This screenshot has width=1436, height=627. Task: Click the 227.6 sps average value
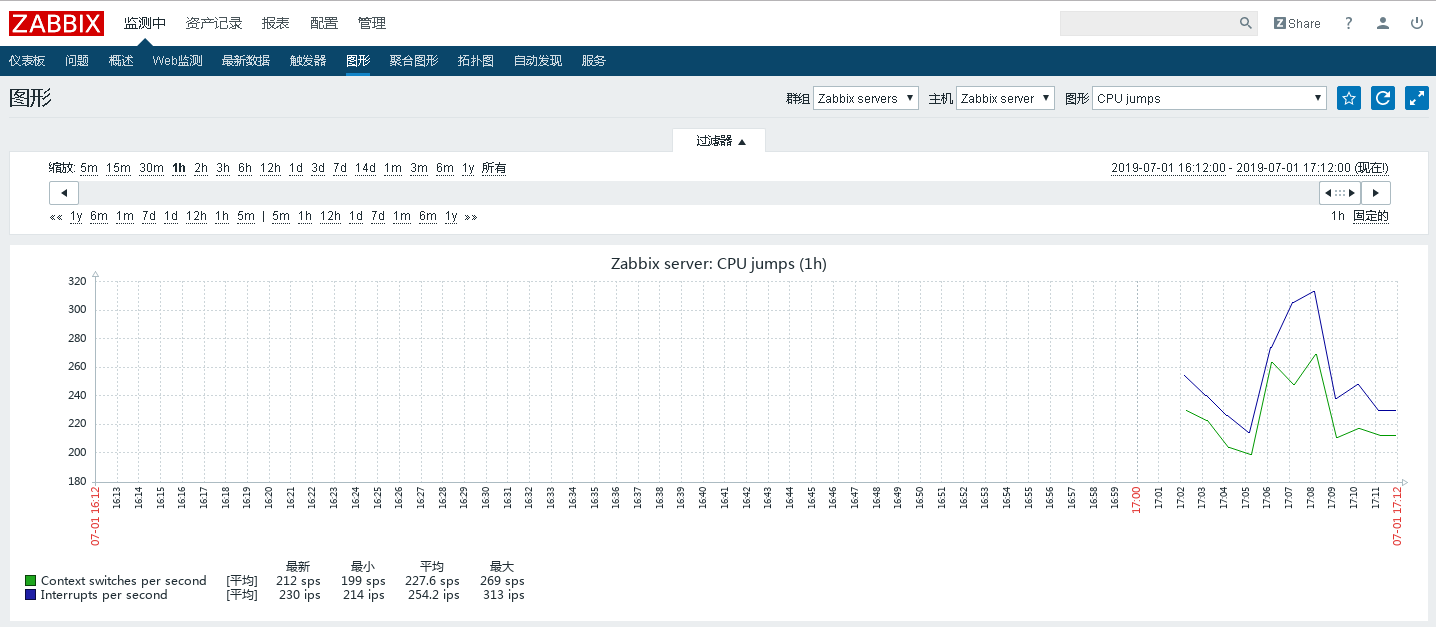click(x=433, y=581)
